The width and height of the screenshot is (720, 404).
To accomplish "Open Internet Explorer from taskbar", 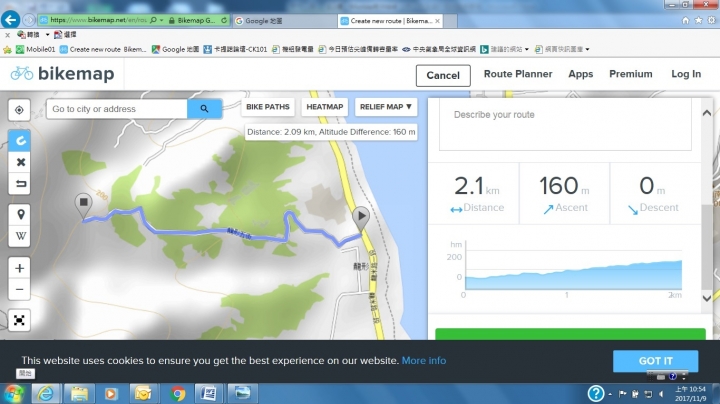I will 45,393.
